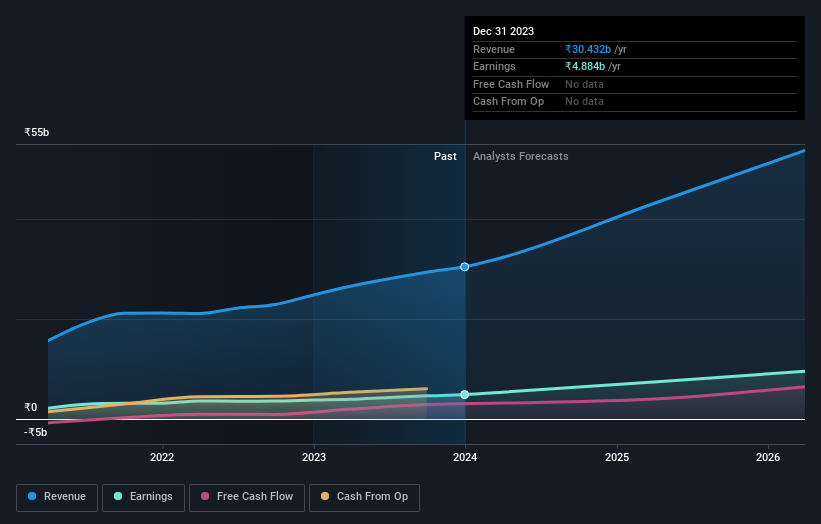Click the Revenue tooltip row label

[494, 49]
